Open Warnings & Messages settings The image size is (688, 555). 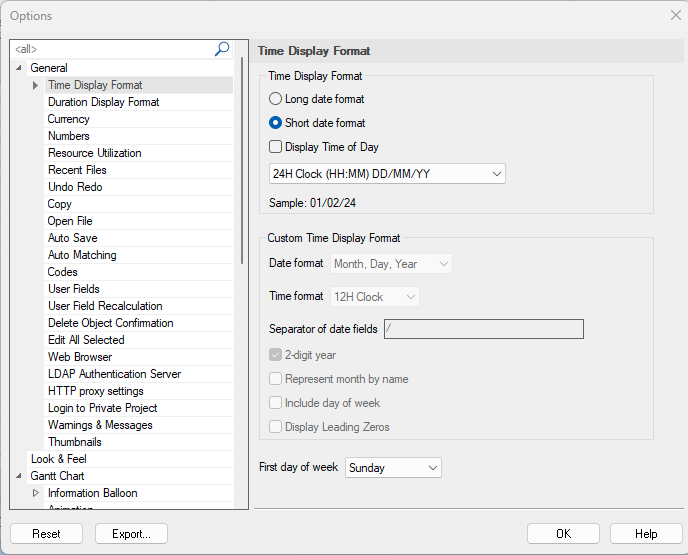100,425
